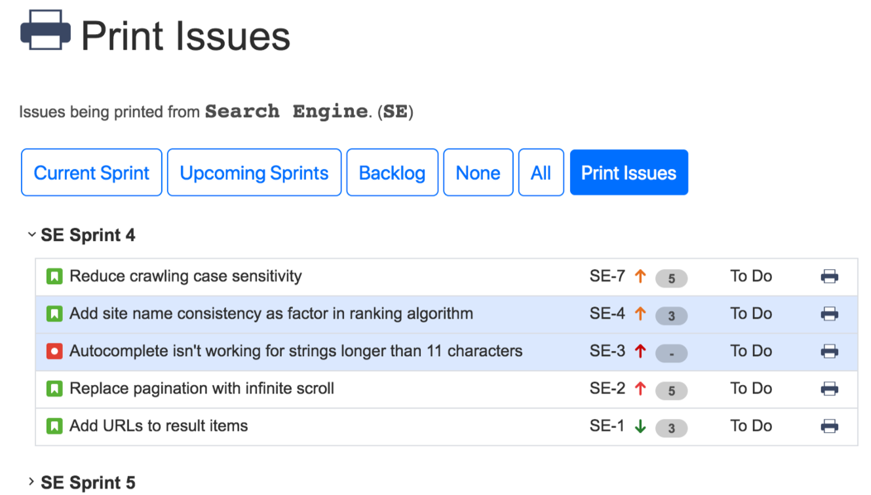Select the Backlog filter

392,173
